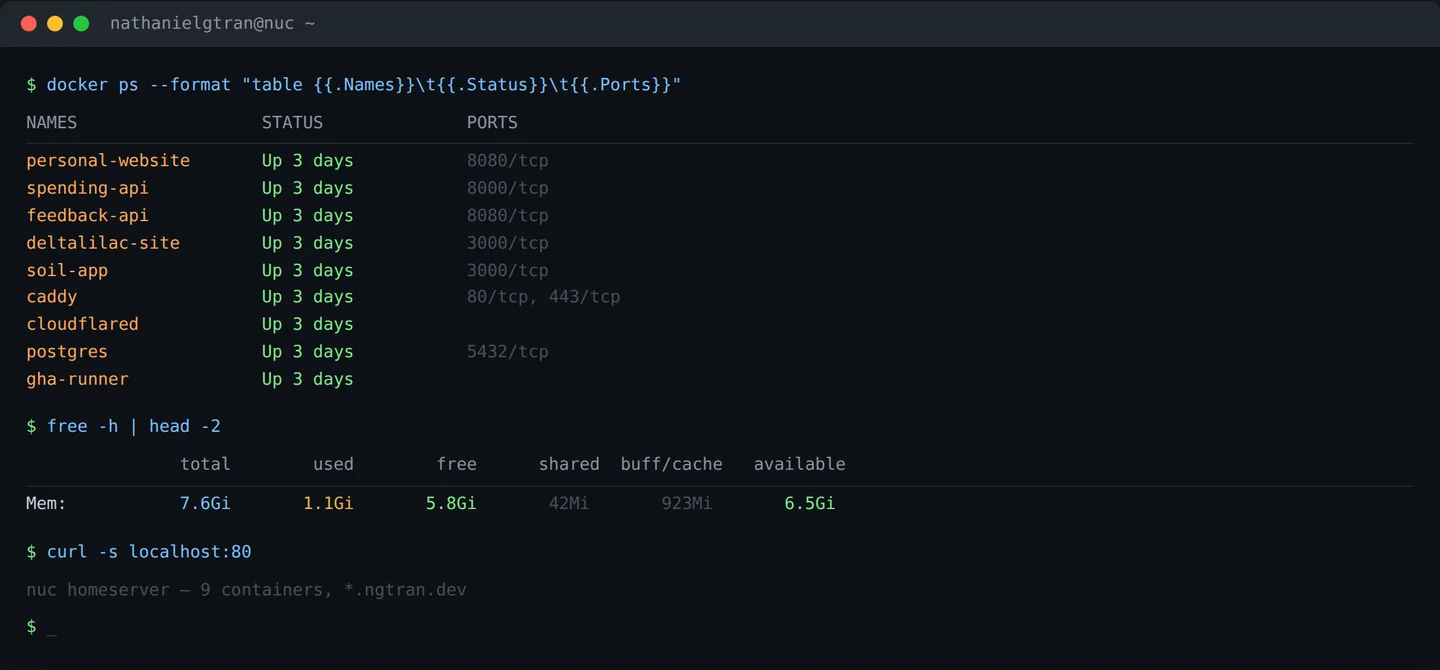
Task: Click the 8000/tcp port of spending-api
Action: tap(508, 188)
